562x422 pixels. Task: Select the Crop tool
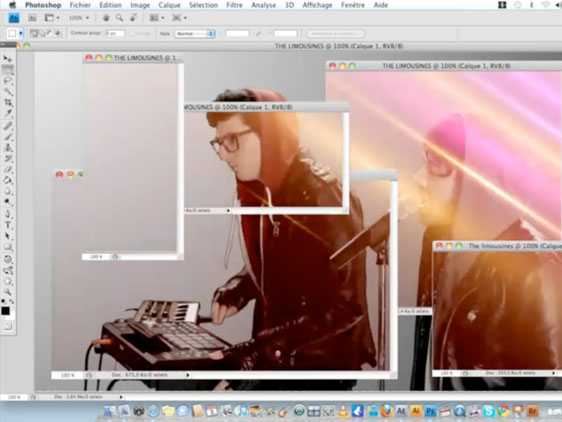(x=7, y=103)
